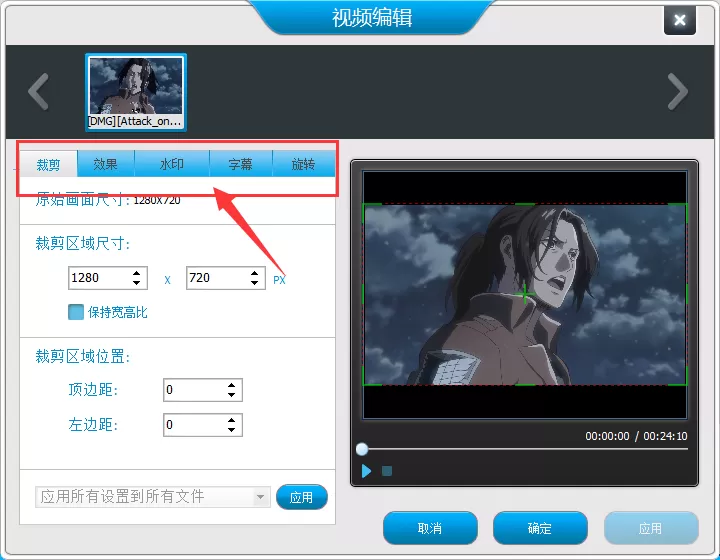Play the video preview
720x560 pixels.
366,471
